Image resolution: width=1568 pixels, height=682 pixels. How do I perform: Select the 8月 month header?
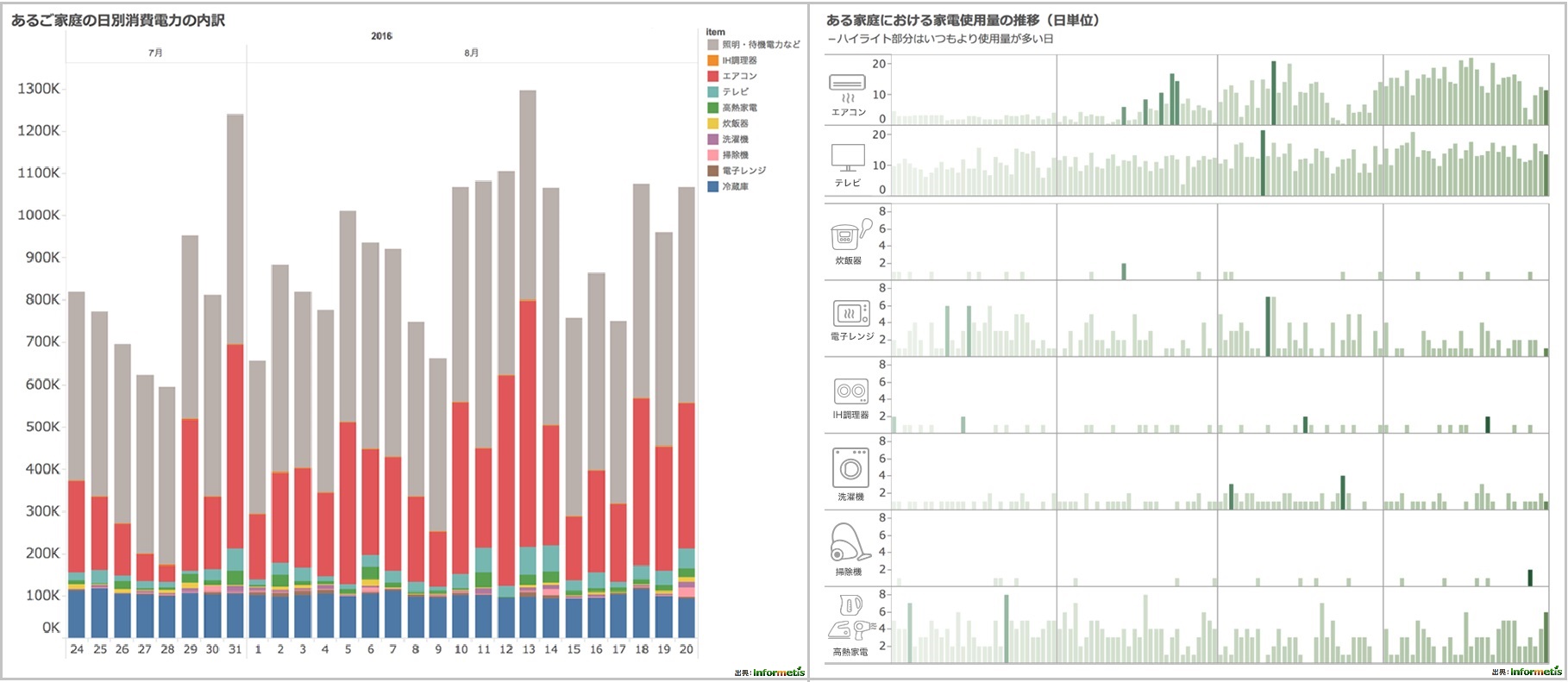click(471, 53)
